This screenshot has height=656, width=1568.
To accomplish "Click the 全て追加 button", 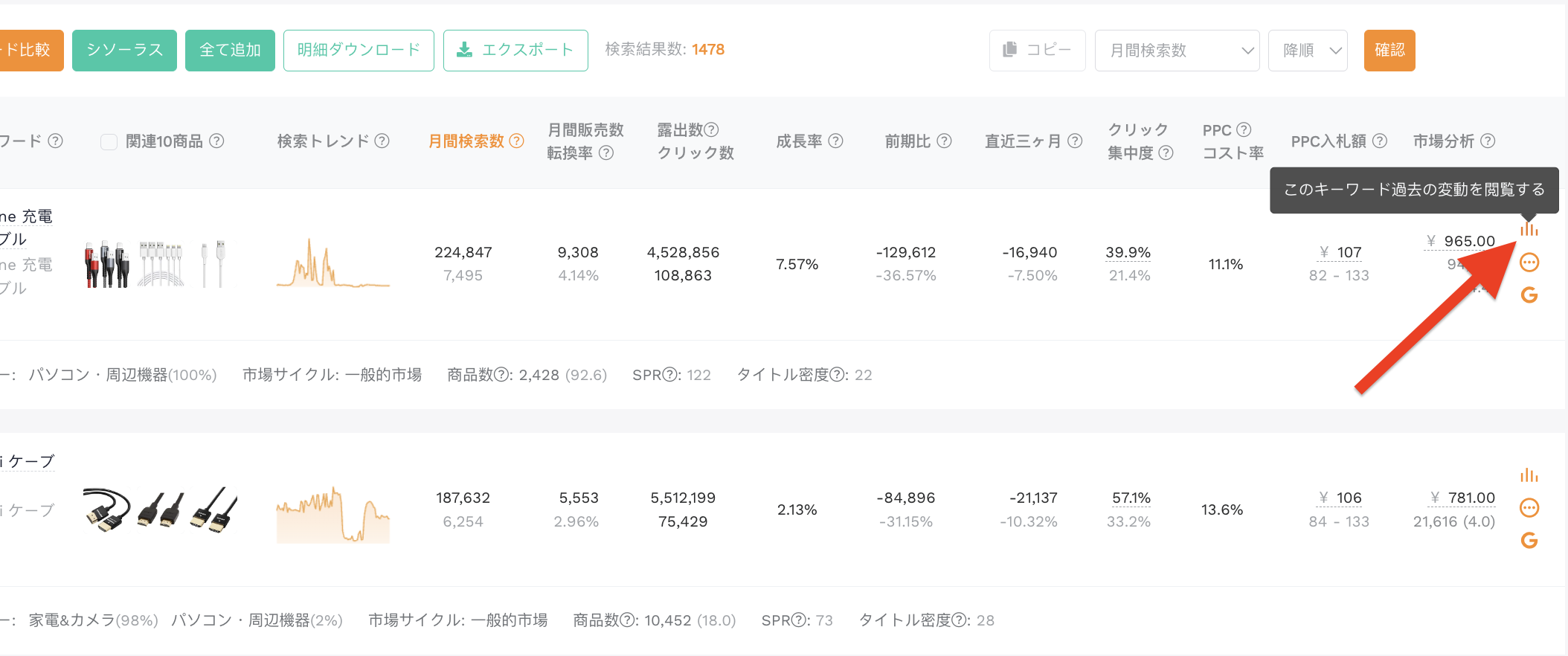I will click(230, 51).
